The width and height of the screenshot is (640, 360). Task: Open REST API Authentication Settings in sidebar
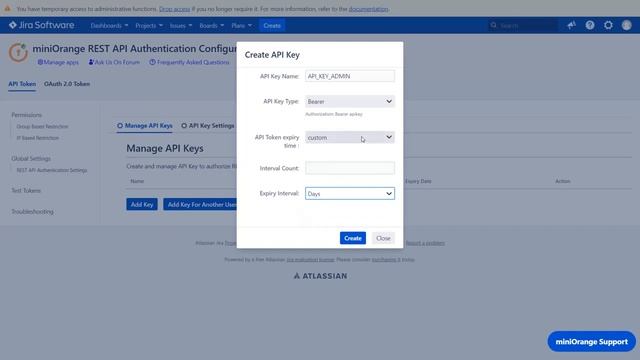52,170
